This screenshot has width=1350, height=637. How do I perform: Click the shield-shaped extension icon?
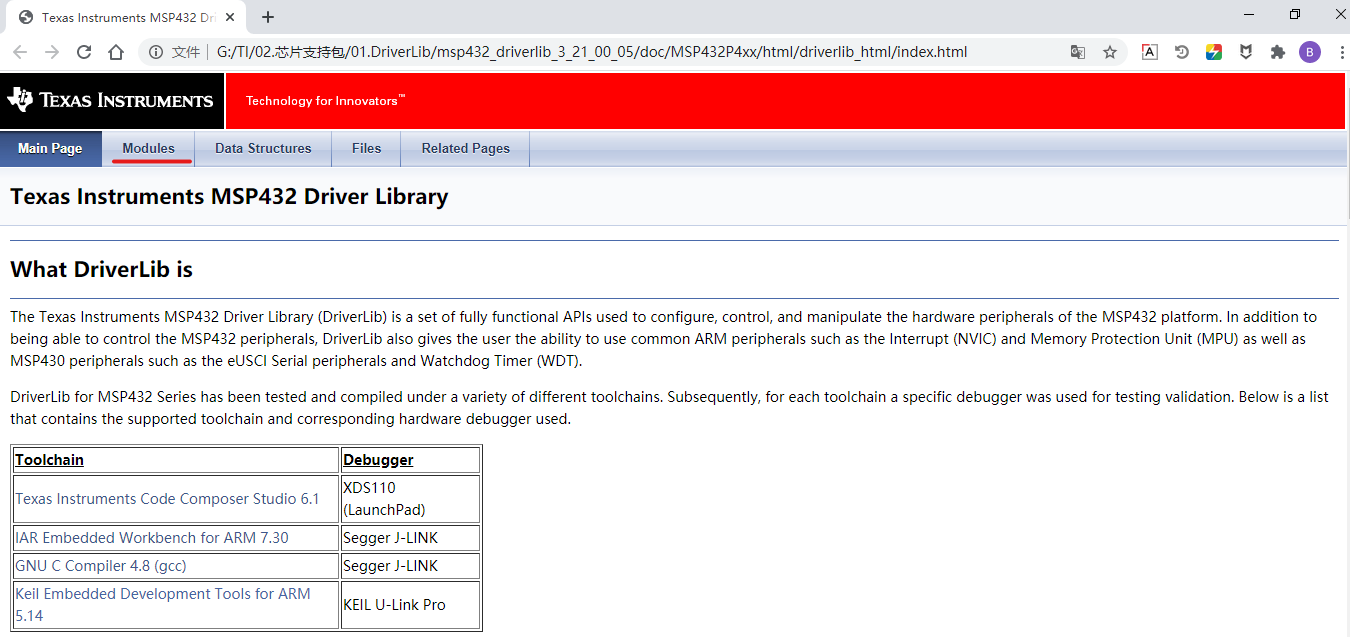point(1246,52)
